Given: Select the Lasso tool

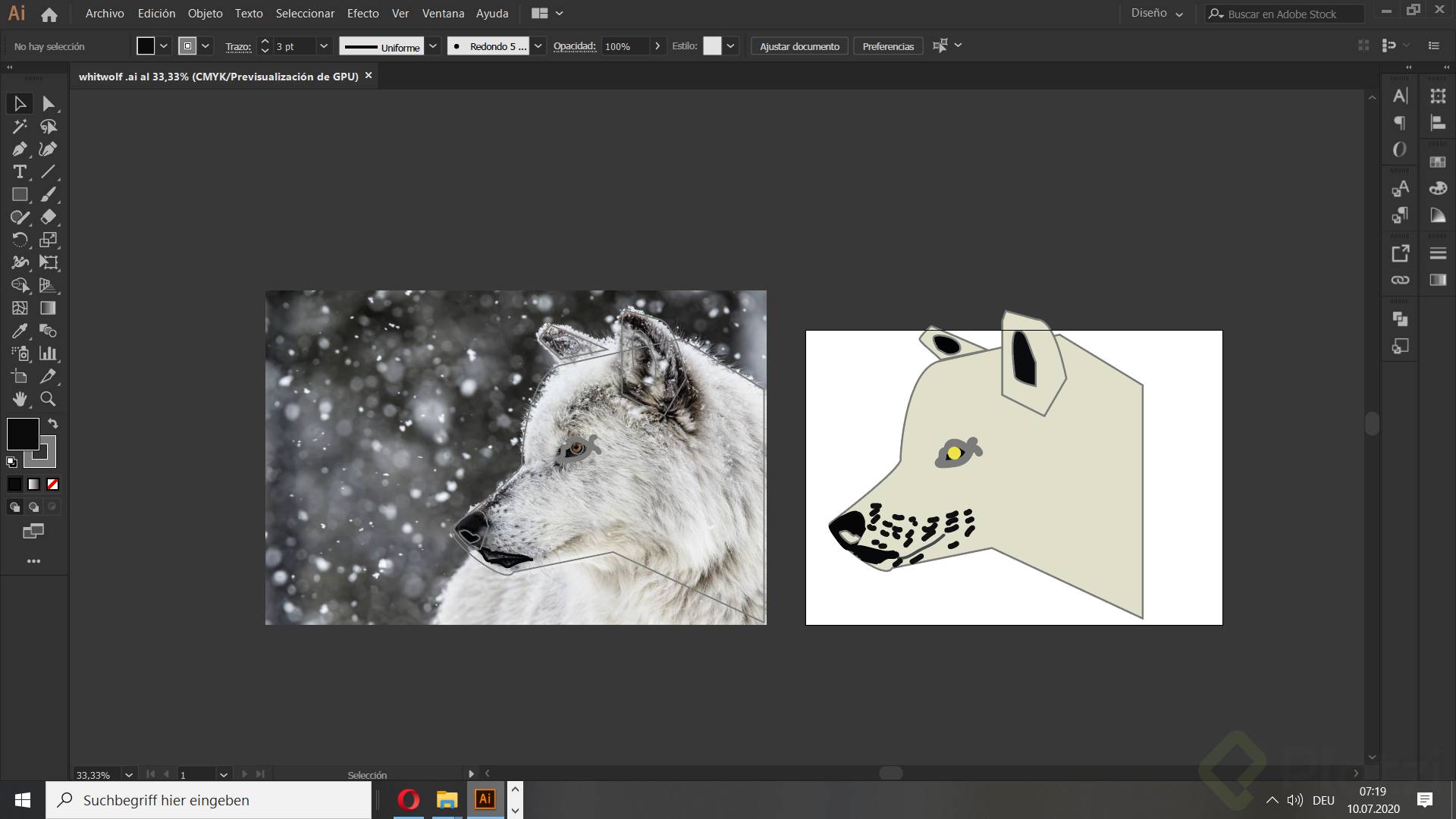Looking at the screenshot, I should [x=49, y=126].
